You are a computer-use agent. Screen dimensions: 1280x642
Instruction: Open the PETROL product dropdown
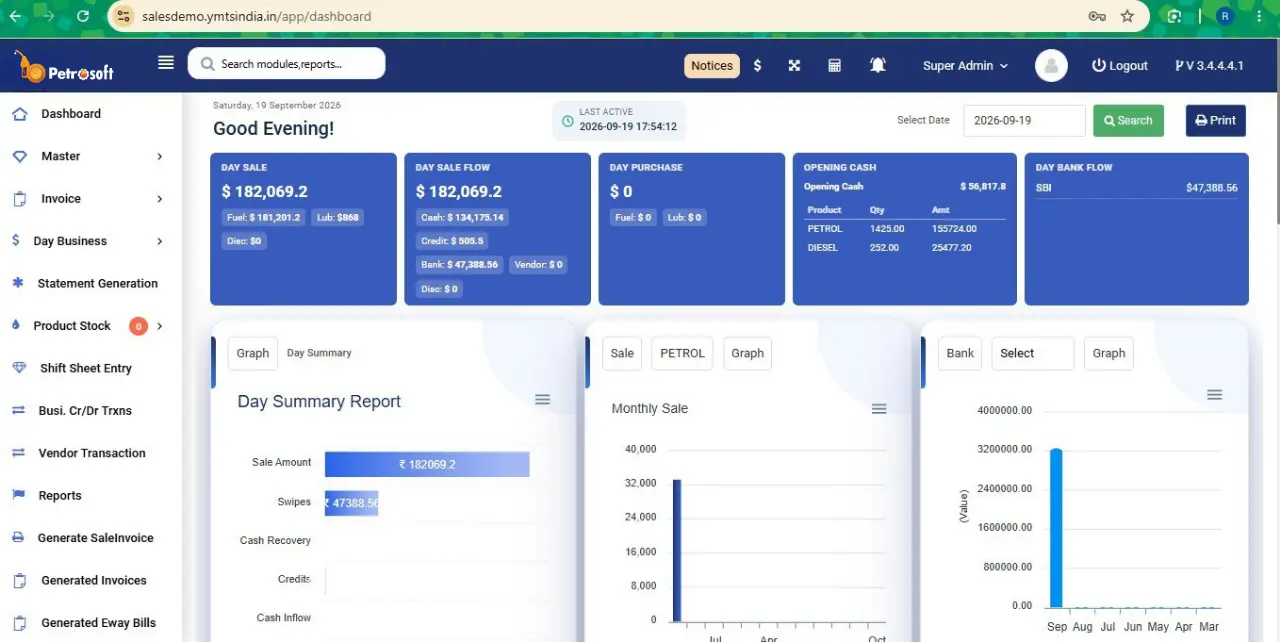point(683,353)
